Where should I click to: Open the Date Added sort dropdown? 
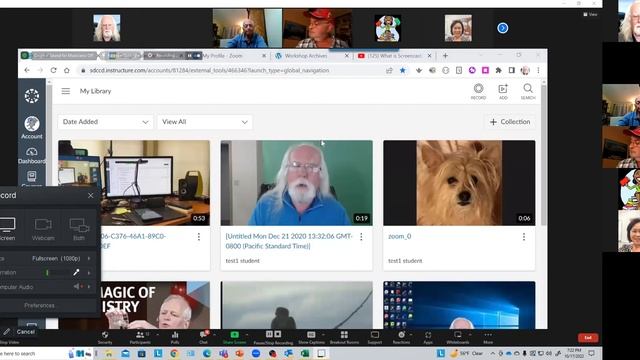[105, 122]
